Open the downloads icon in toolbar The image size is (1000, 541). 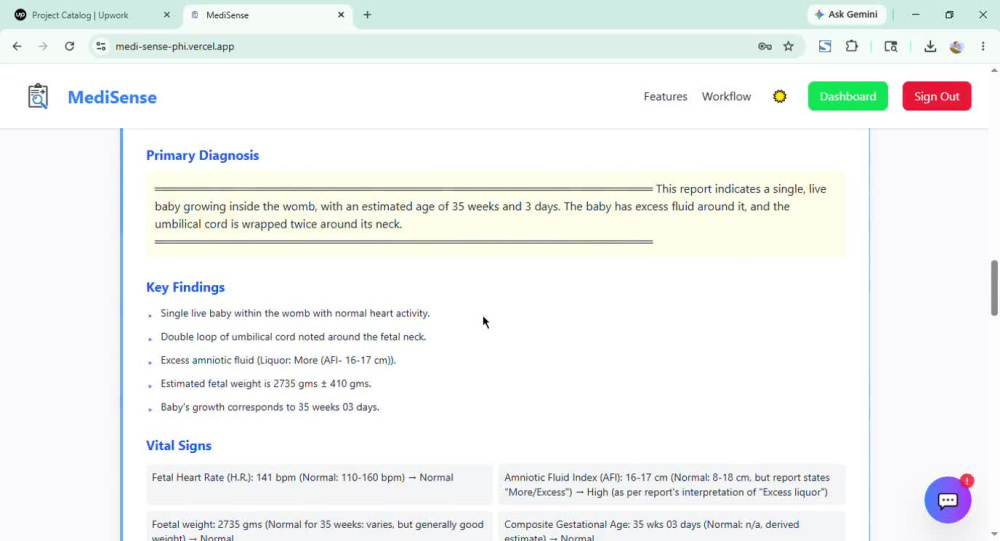tap(930, 46)
